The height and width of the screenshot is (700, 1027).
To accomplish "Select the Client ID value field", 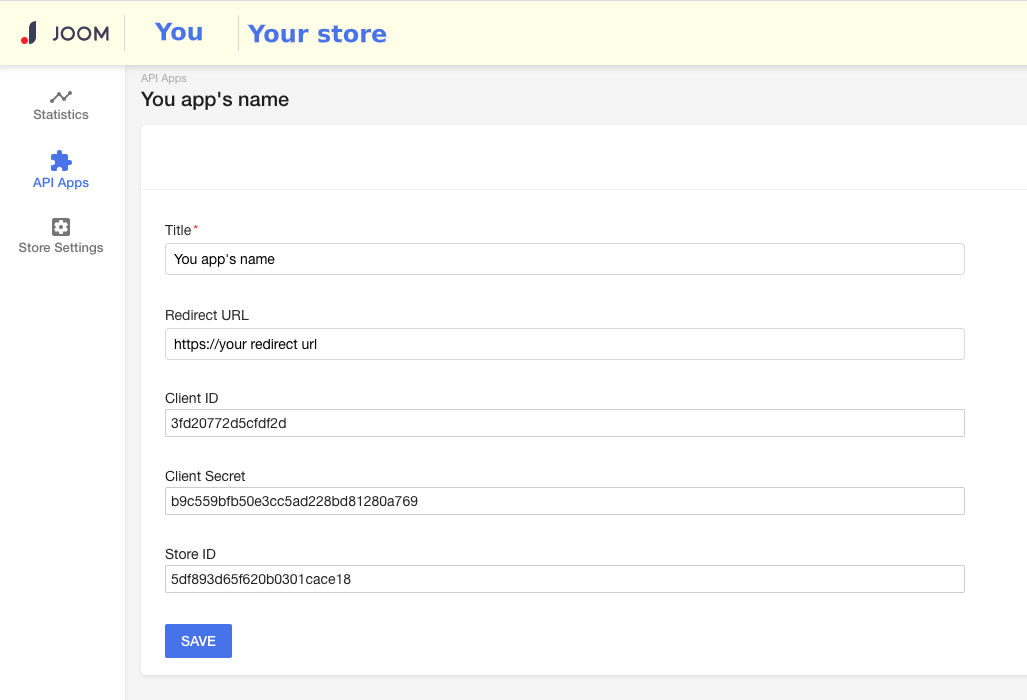I will (564, 422).
